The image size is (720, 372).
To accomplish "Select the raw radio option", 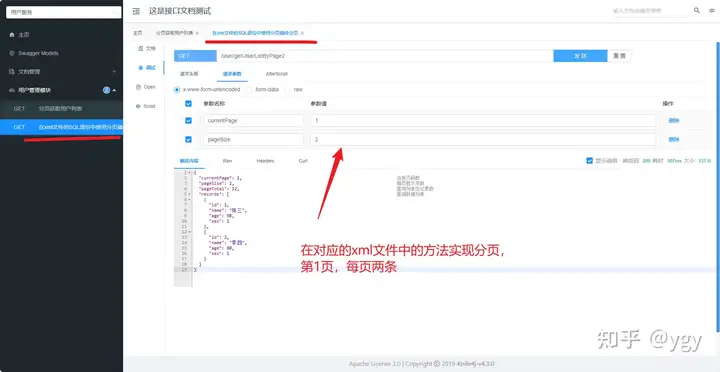I will coord(288,90).
